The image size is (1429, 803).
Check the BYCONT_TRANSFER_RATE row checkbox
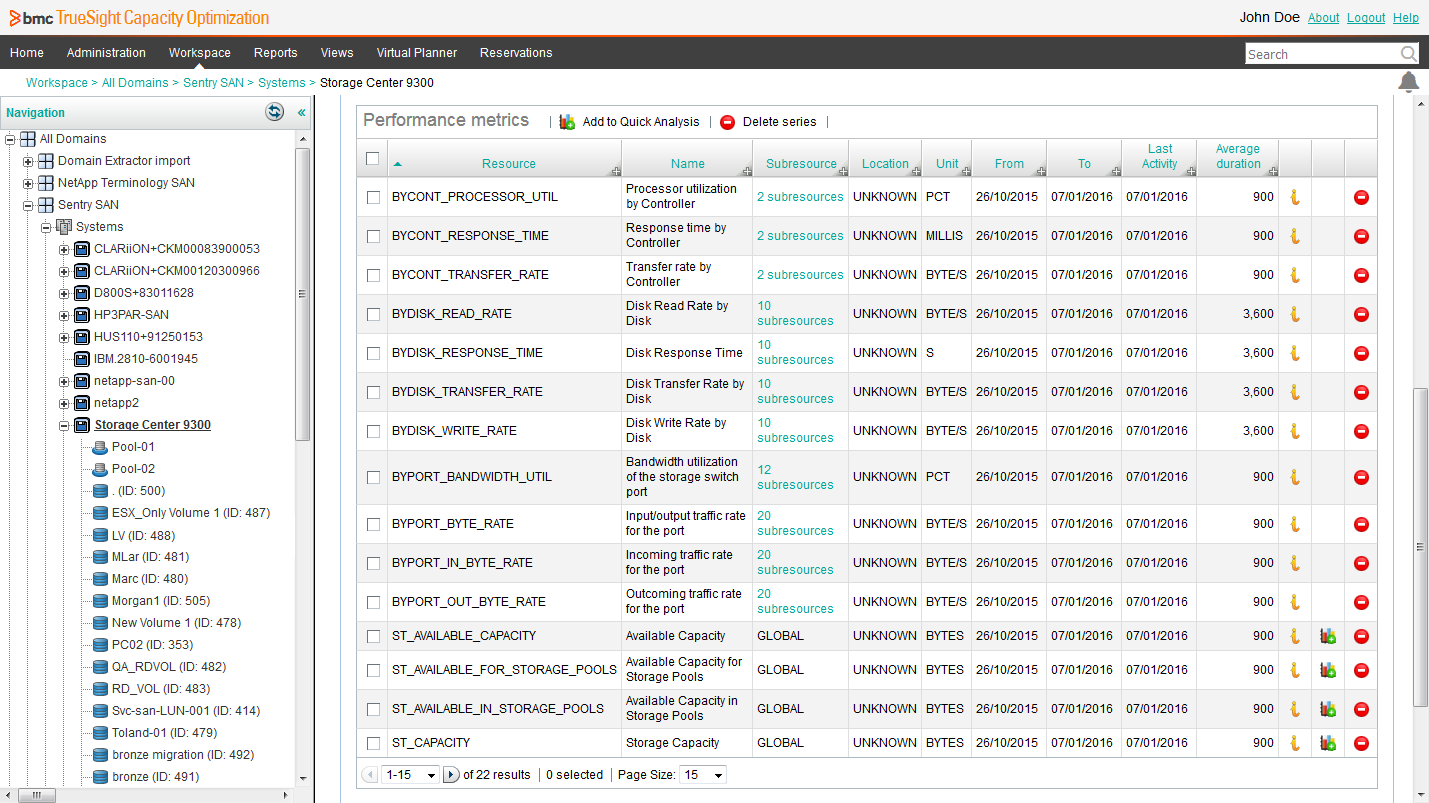coord(373,276)
